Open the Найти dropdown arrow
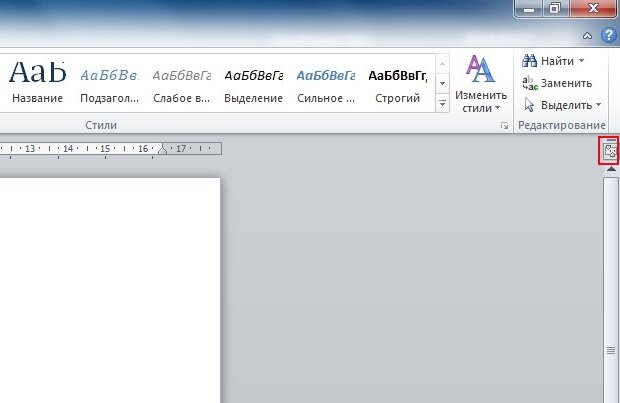Screen dimensions: 620x403 [582, 61]
